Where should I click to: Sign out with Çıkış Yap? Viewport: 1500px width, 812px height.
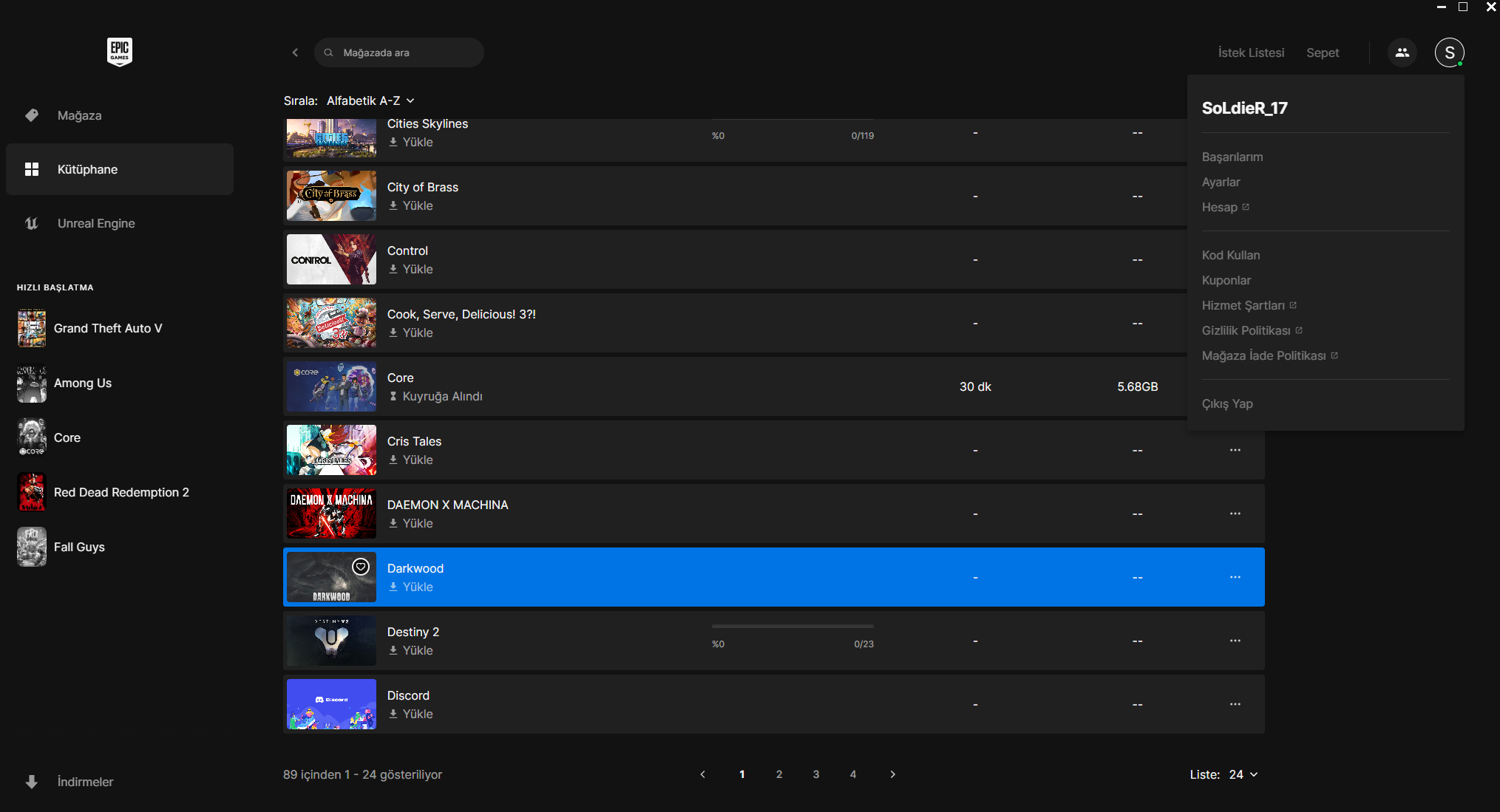pyautogui.click(x=1227, y=403)
